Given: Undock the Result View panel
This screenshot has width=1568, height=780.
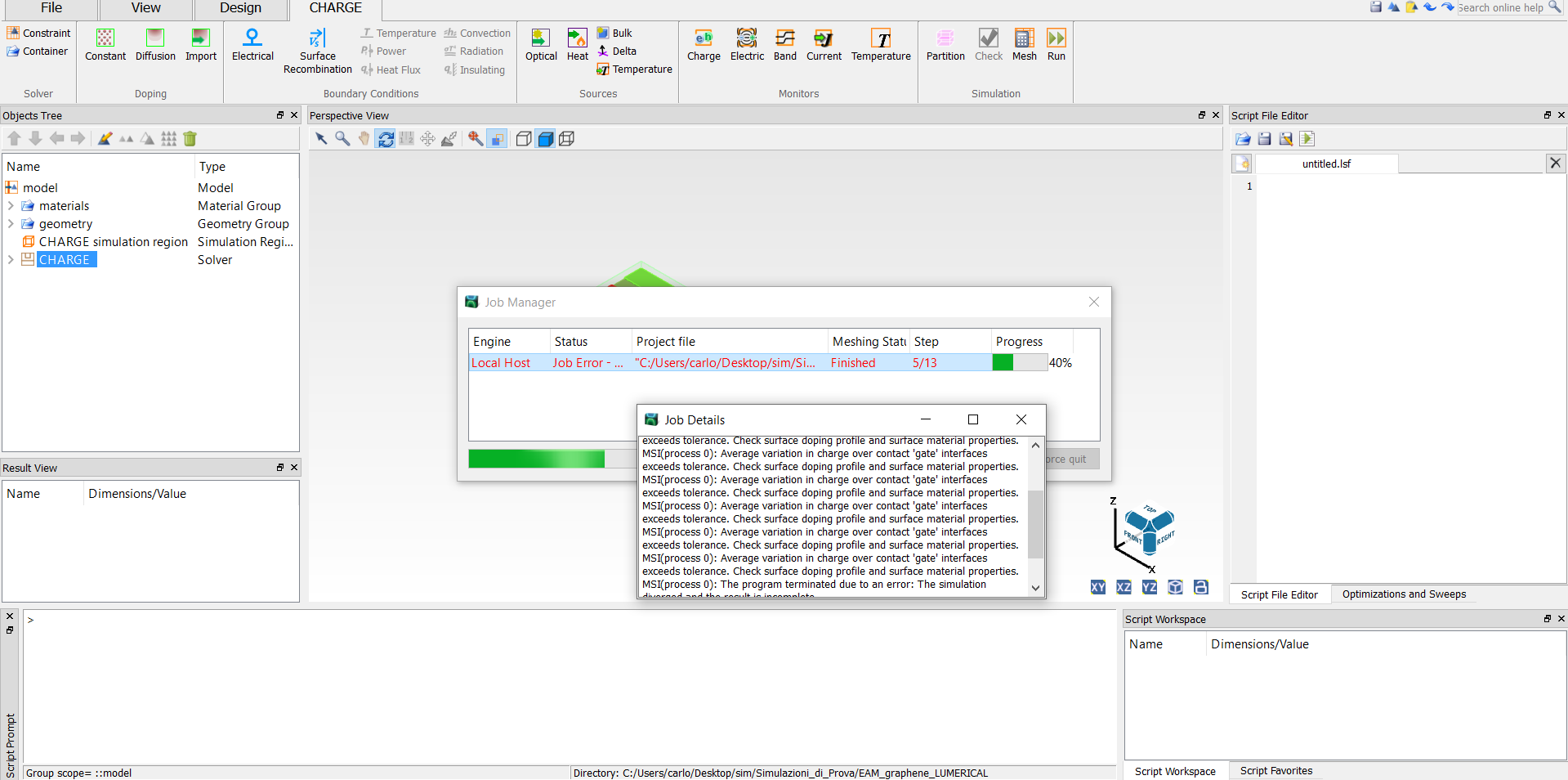Looking at the screenshot, I should tap(280, 468).
